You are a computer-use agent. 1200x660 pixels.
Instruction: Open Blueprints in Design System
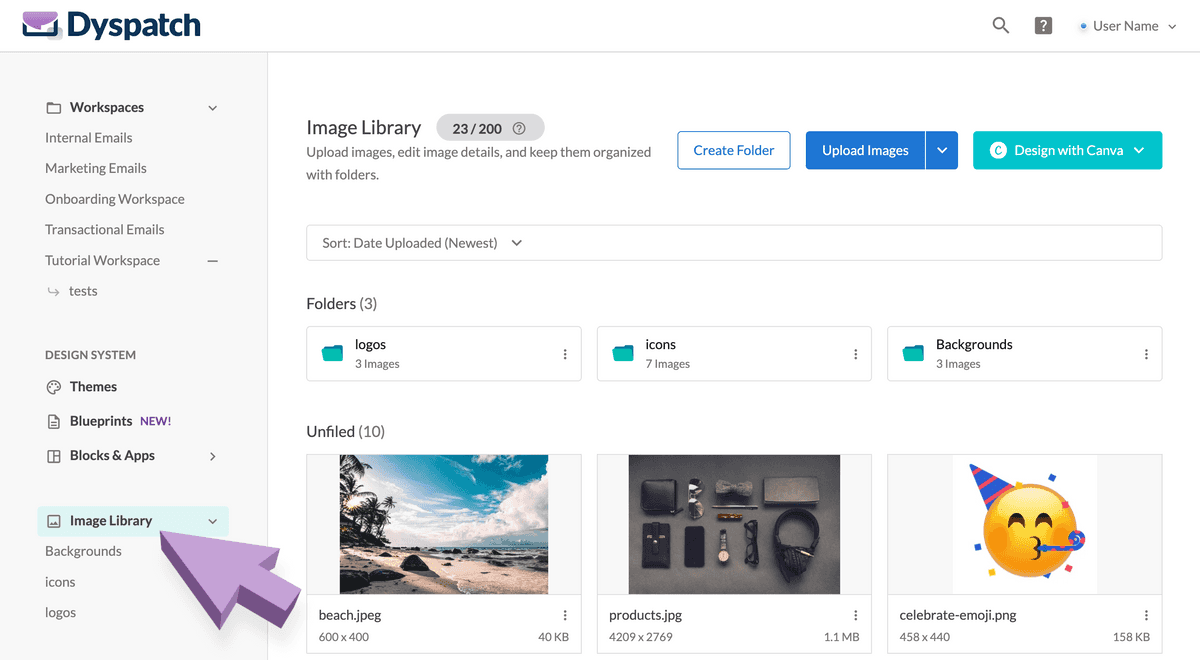(x=101, y=421)
